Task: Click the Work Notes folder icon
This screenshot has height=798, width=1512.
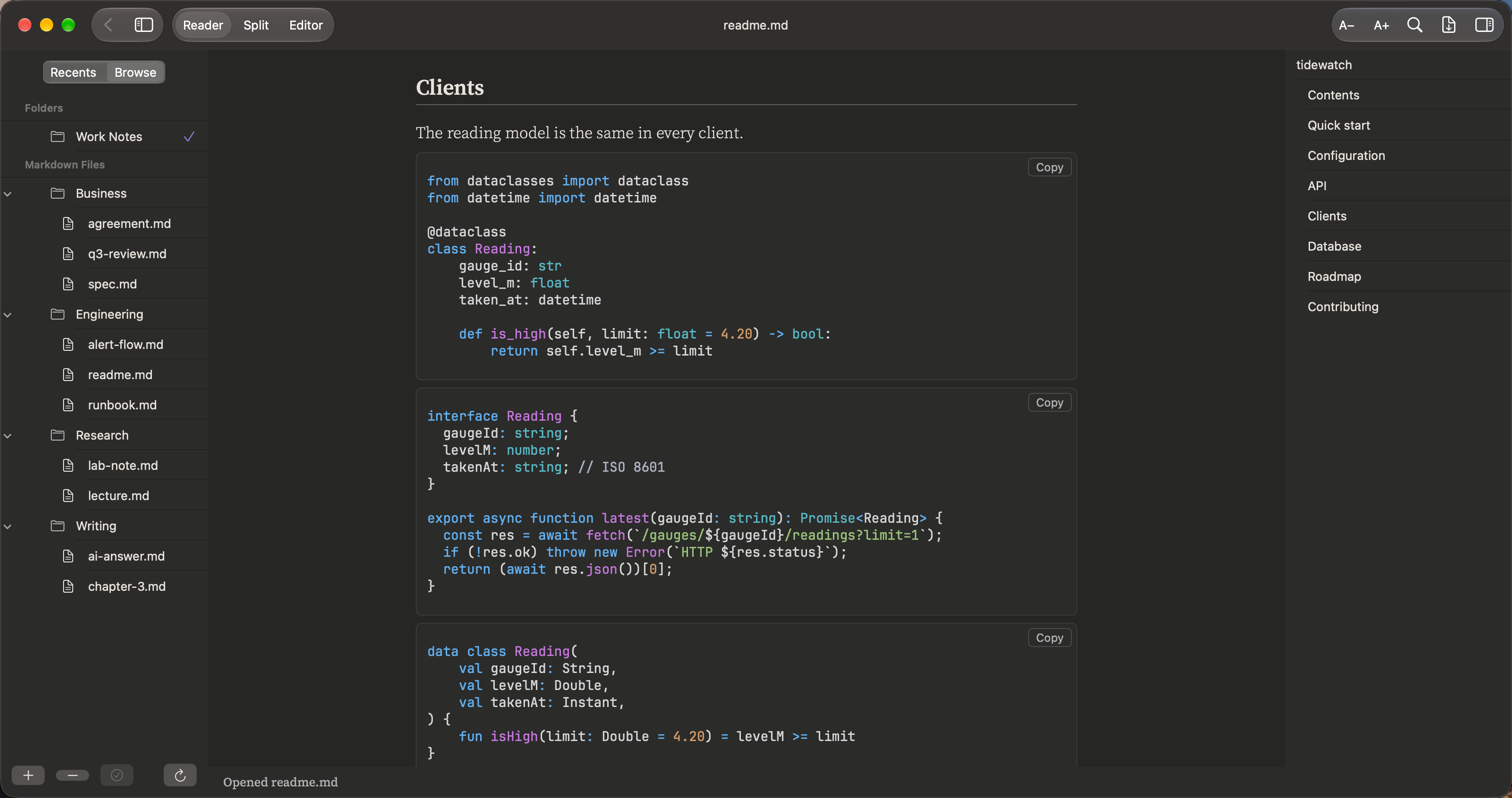Action: [x=57, y=137]
